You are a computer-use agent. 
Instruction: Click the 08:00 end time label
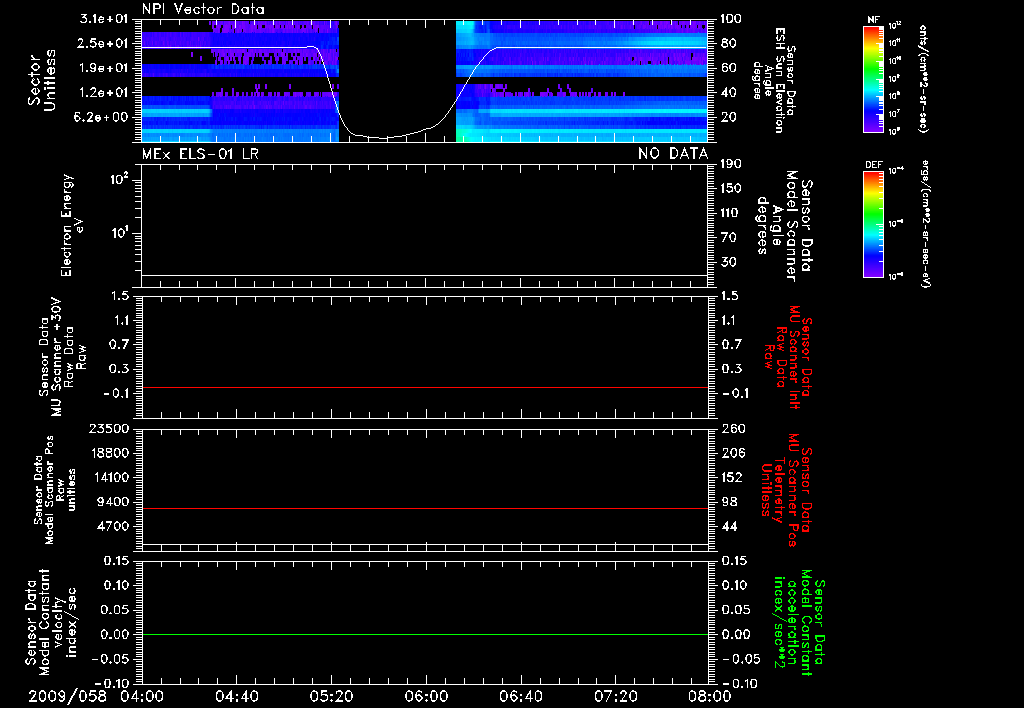[708, 696]
